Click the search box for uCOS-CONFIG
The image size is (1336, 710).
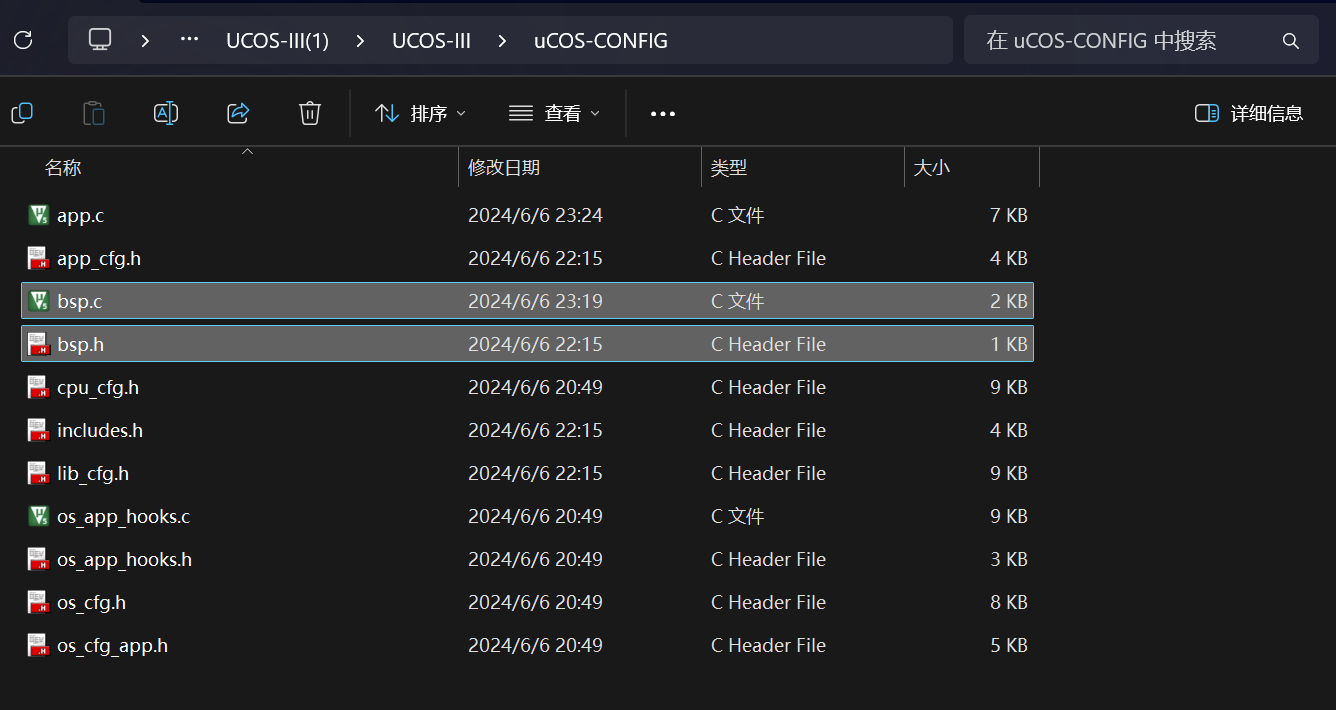click(x=1141, y=40)
